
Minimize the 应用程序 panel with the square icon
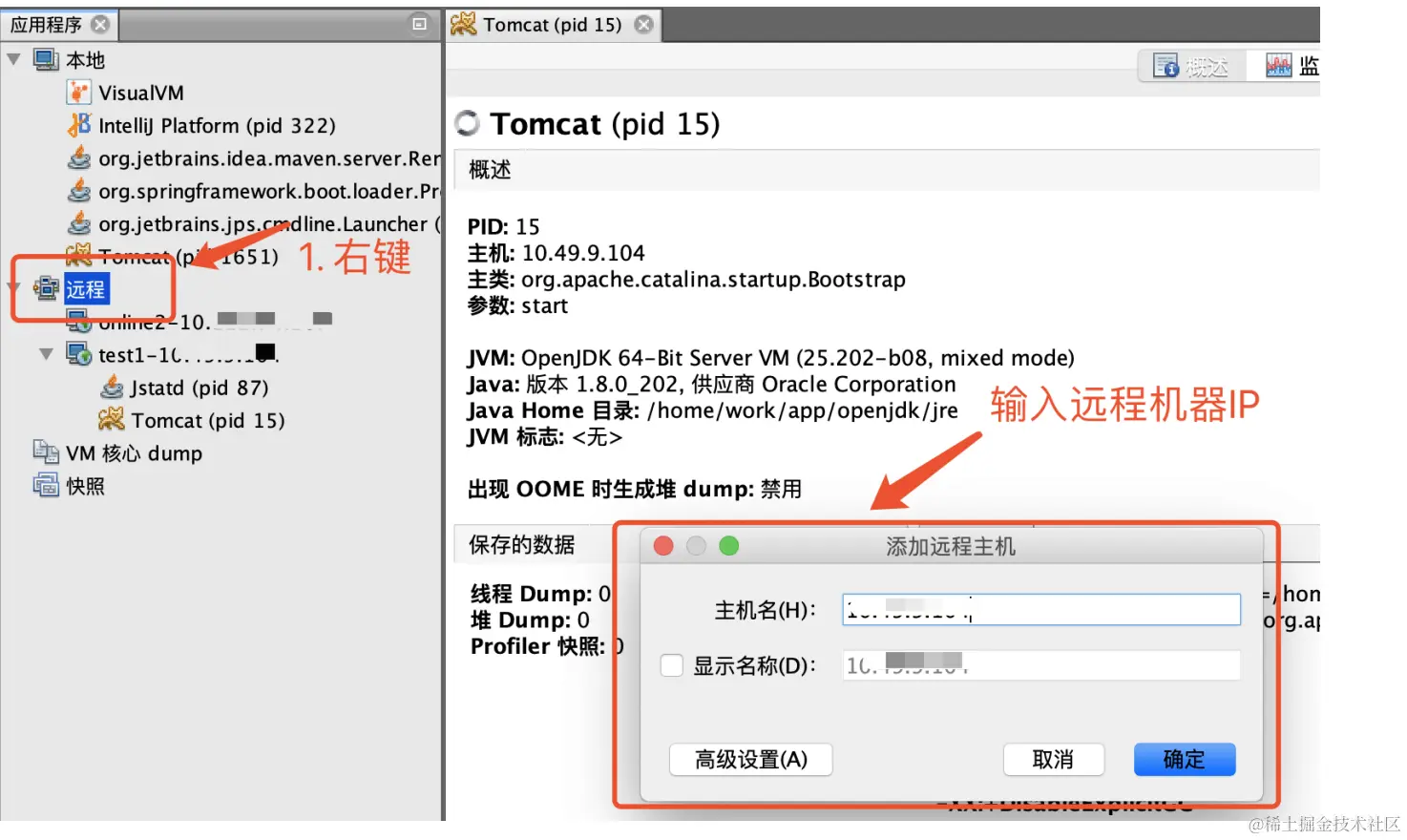click(419, 24)
